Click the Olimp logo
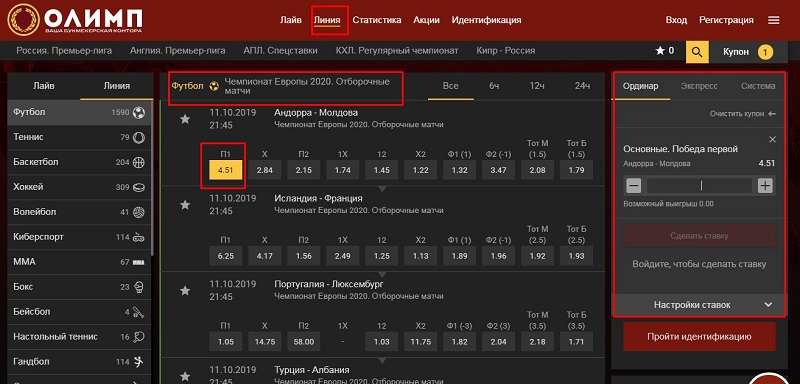The height and width of the screenshot is (384, 800). tap(75, 19)
